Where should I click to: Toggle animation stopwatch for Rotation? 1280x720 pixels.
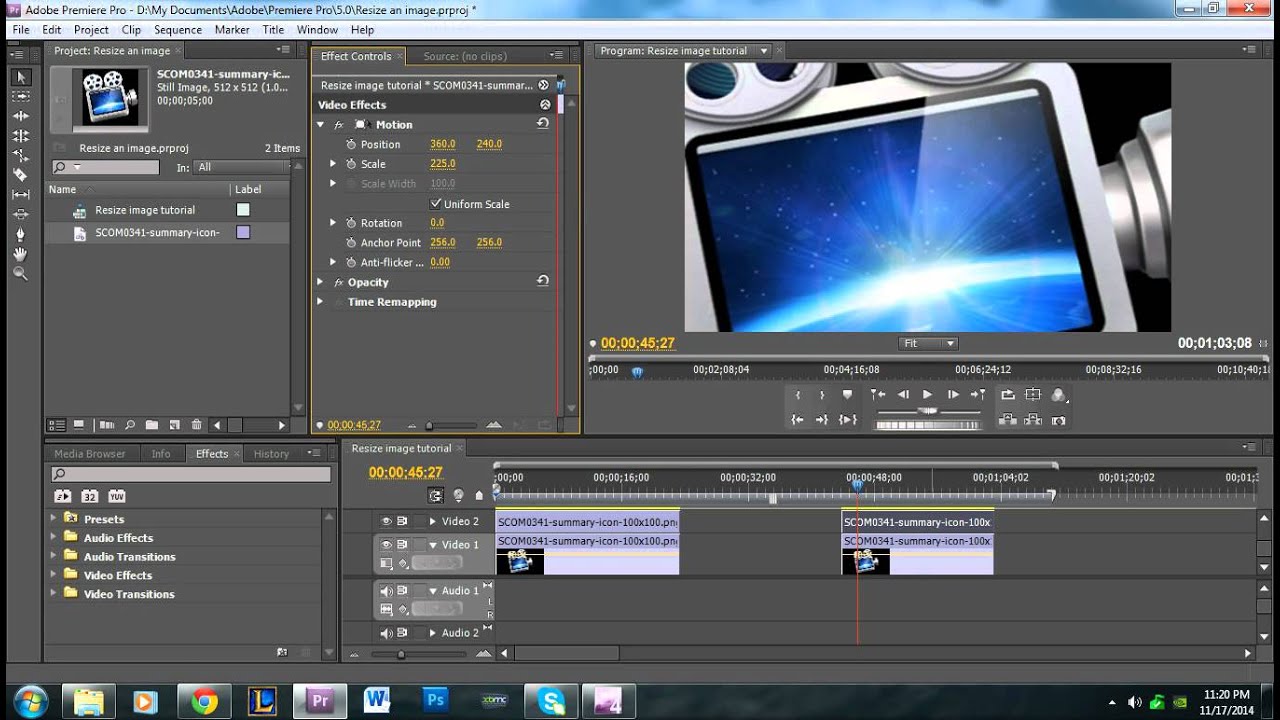coord(351,223)
